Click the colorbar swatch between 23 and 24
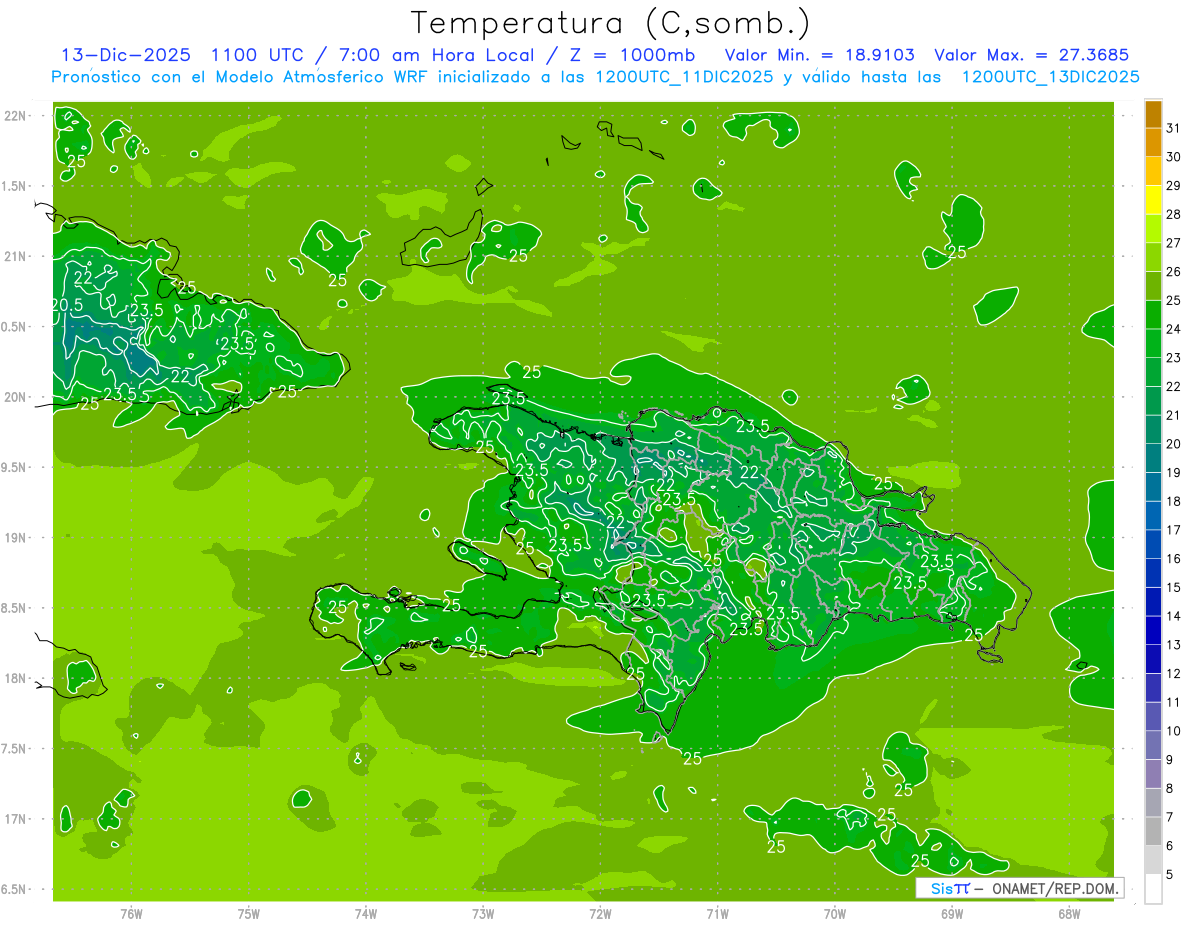1200x927 pixels. (1153, 344)
